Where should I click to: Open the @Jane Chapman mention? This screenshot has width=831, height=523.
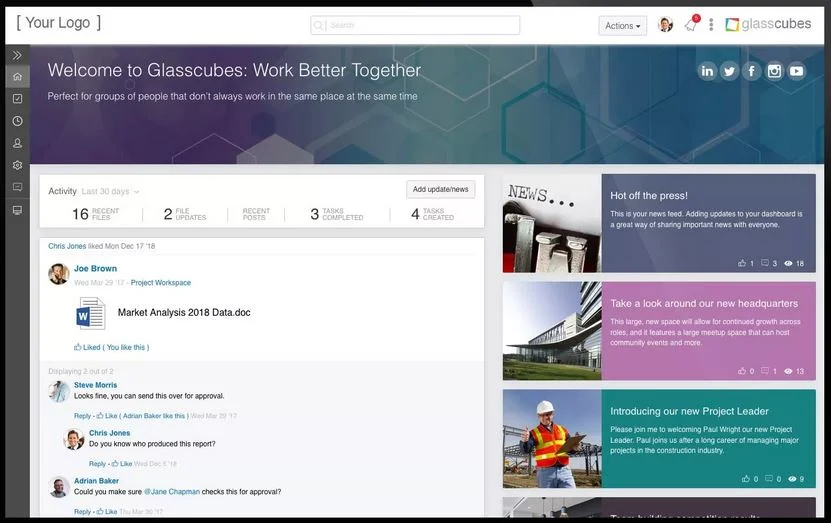[172, 492]
